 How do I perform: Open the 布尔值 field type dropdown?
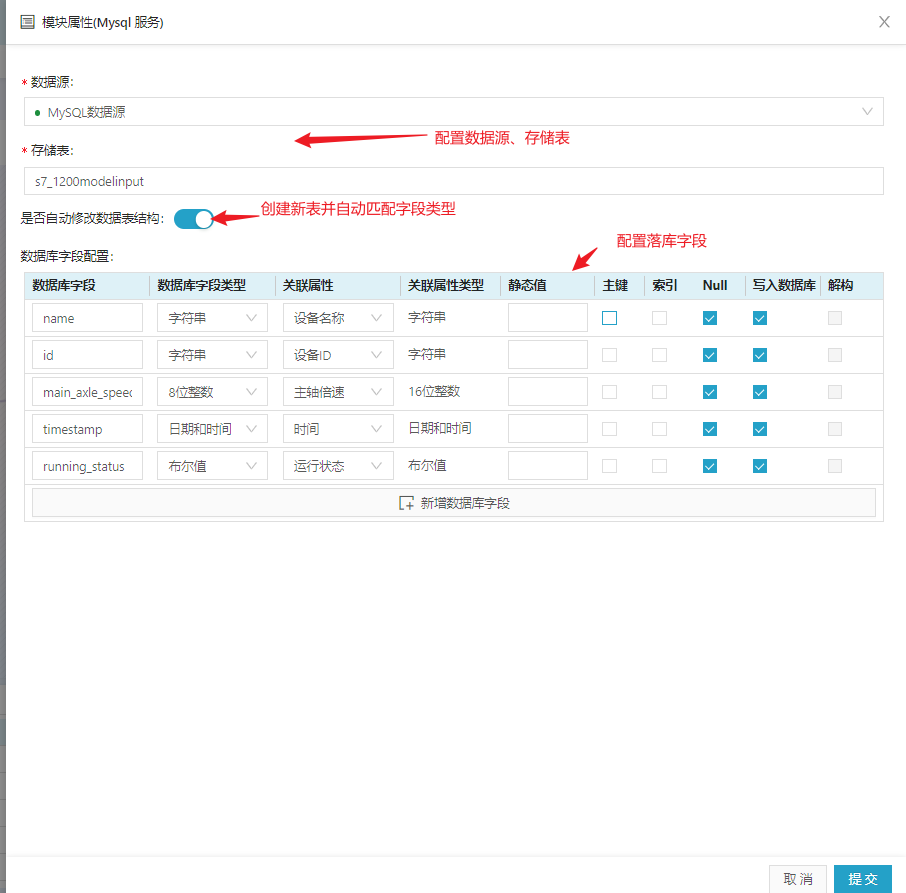[x=212, y=466]
